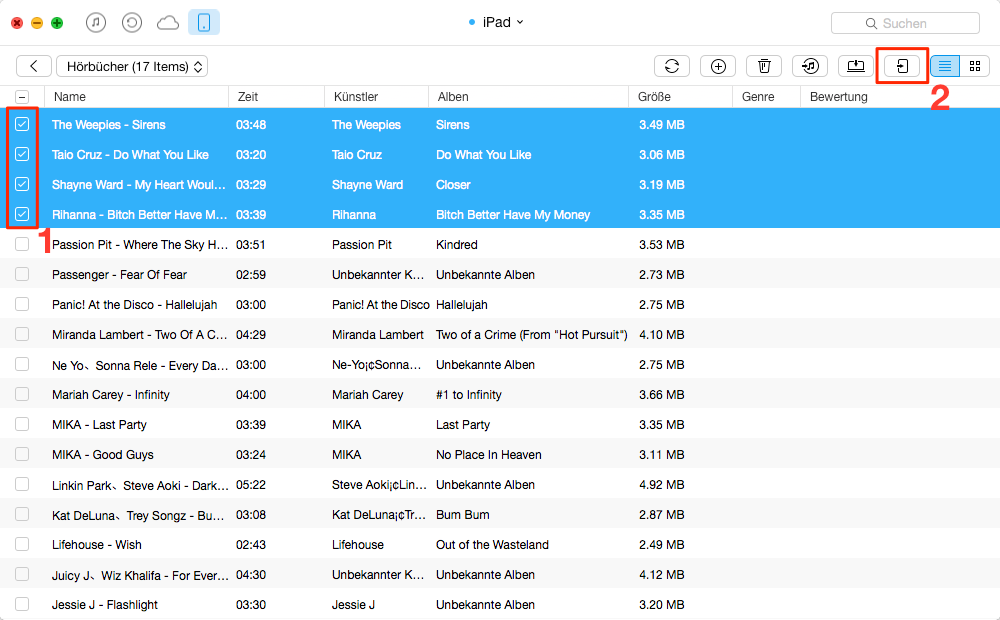Check Mariah Carey - Infinity checkbox
Image resolution: width=1000 pixels, height=620 pixels.
pyautogui.click(x=22, y=394)
